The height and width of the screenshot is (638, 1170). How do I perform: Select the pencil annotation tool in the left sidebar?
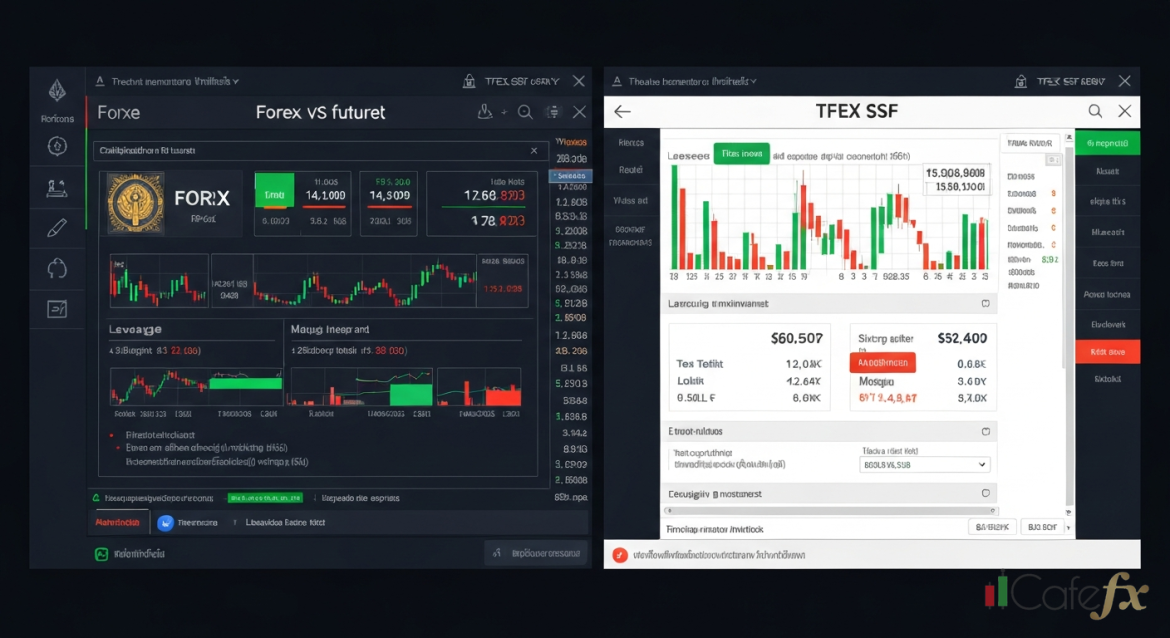(x=57, y=226)
